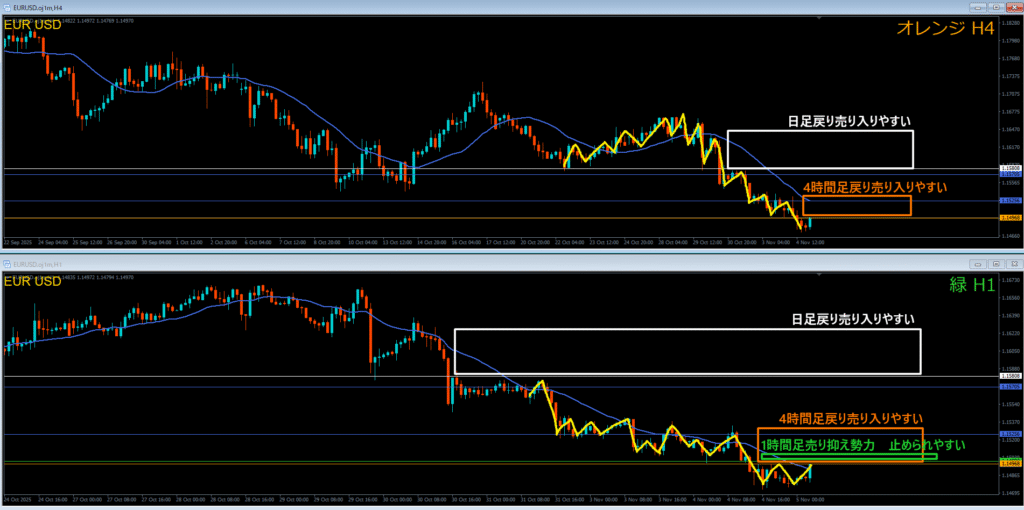Viewport: 1024px width, 510px height.
Task: Maximize the EURUSD H4 chart window
Action: 995,8
